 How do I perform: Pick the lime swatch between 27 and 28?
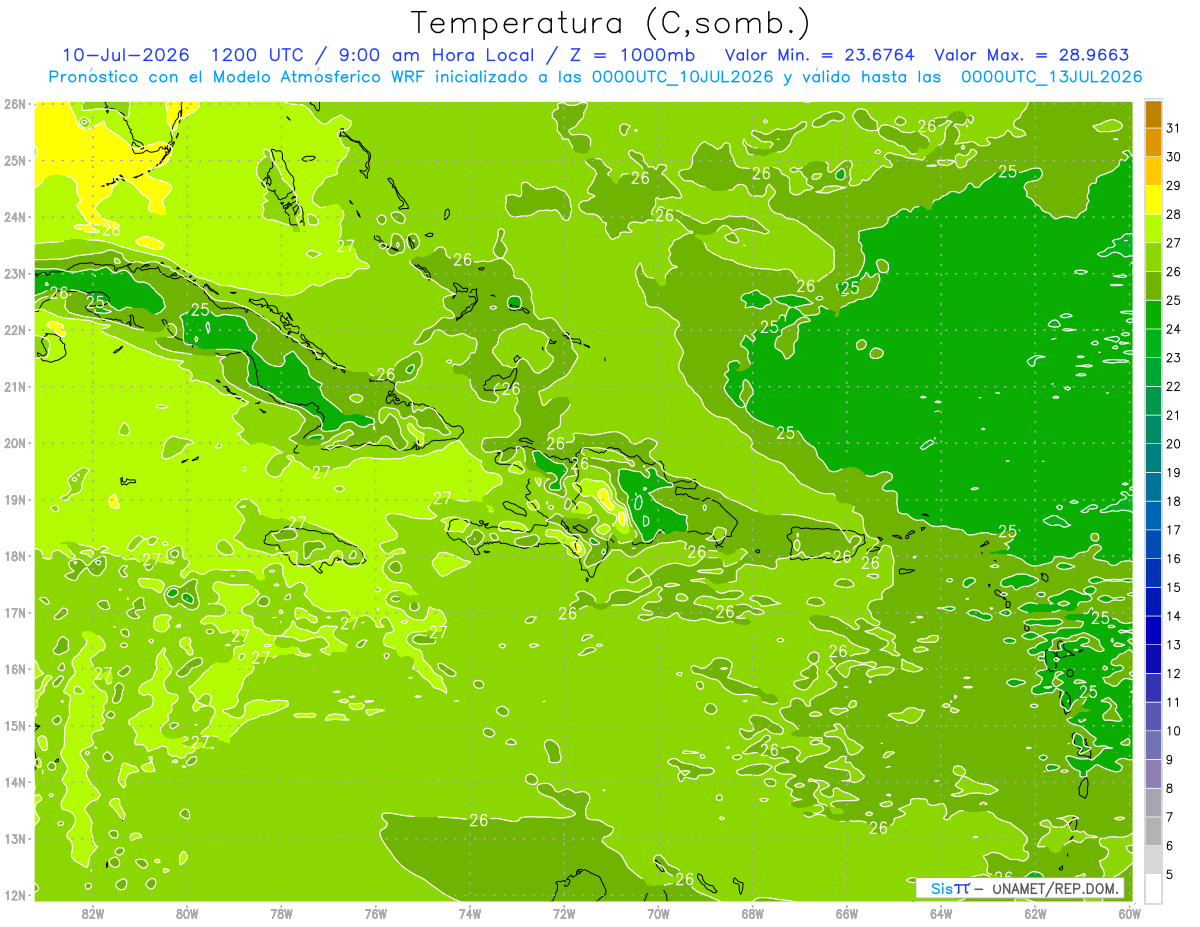[1153, 229]
